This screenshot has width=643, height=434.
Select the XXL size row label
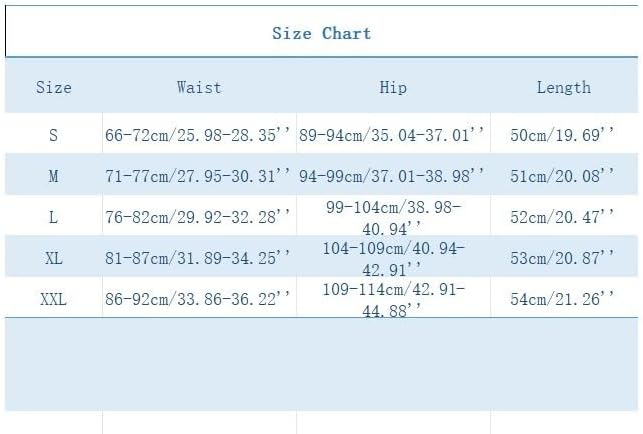click(x=54, y=298)
